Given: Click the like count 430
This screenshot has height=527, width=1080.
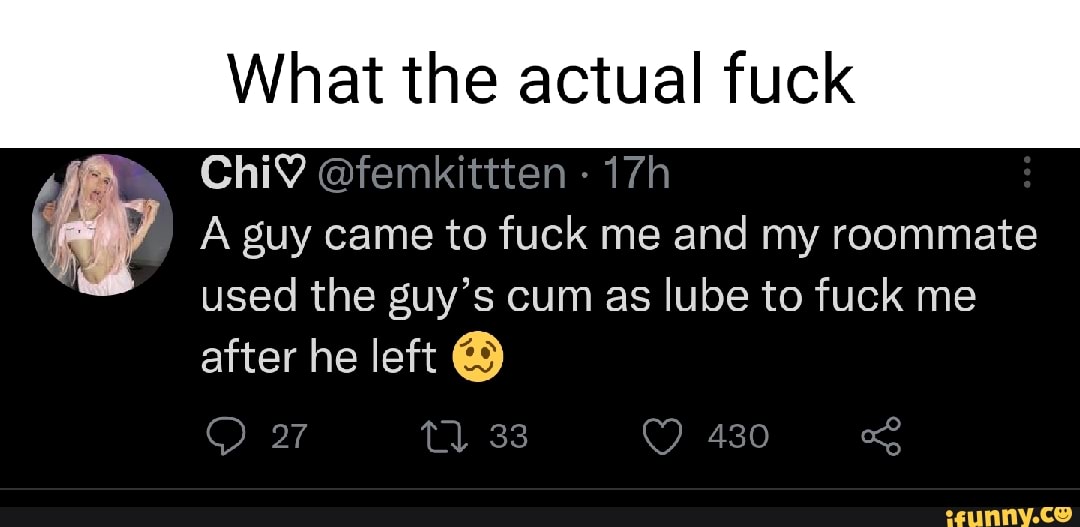Looking at the screenshot, I should coord(738,437).
